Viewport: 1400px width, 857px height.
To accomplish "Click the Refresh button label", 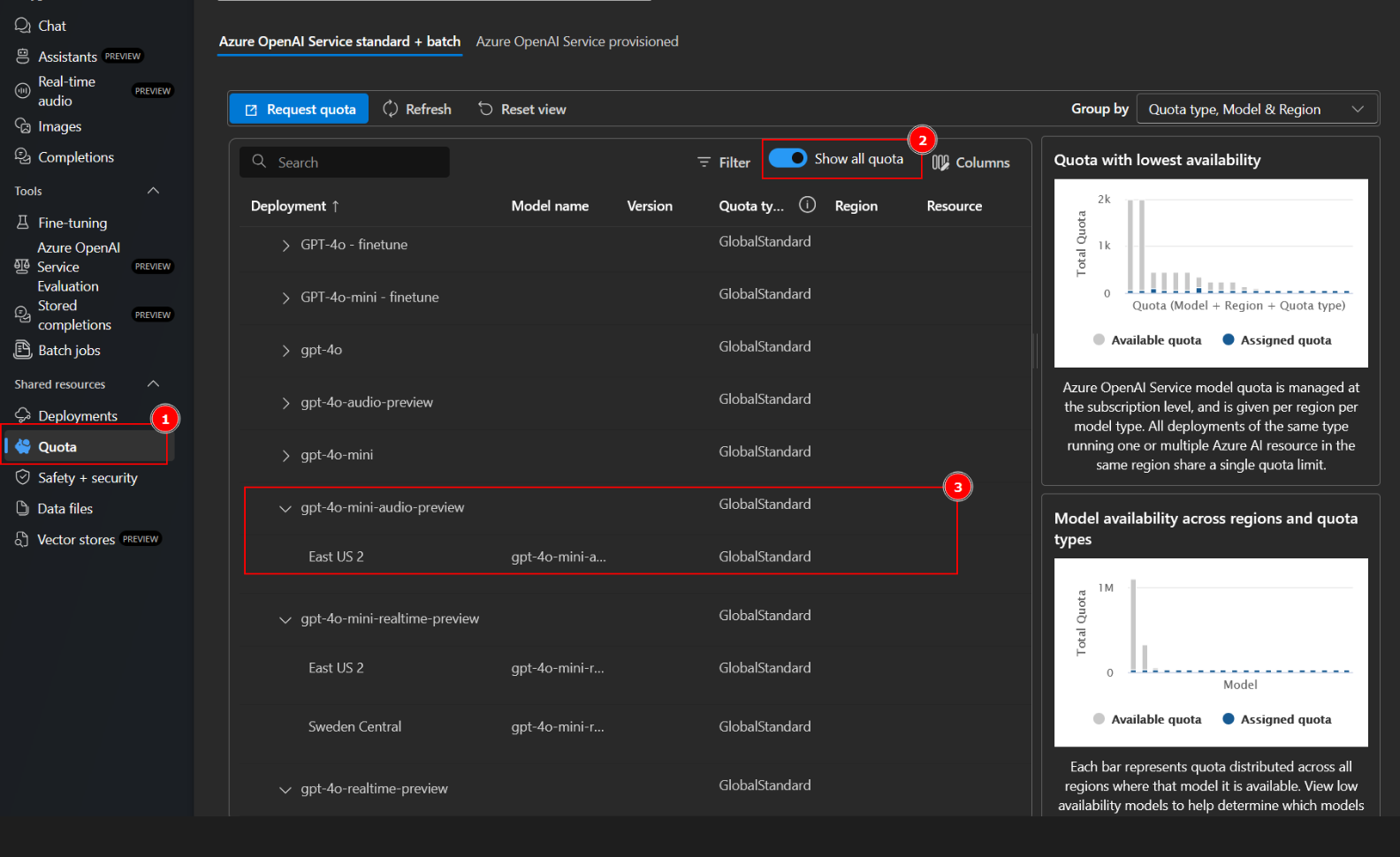I will tap(429, 110).
